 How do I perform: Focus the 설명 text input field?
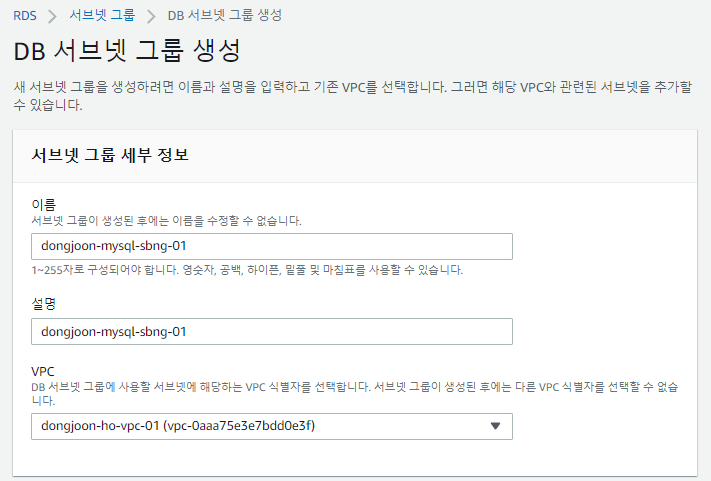[x=272, y=331]
